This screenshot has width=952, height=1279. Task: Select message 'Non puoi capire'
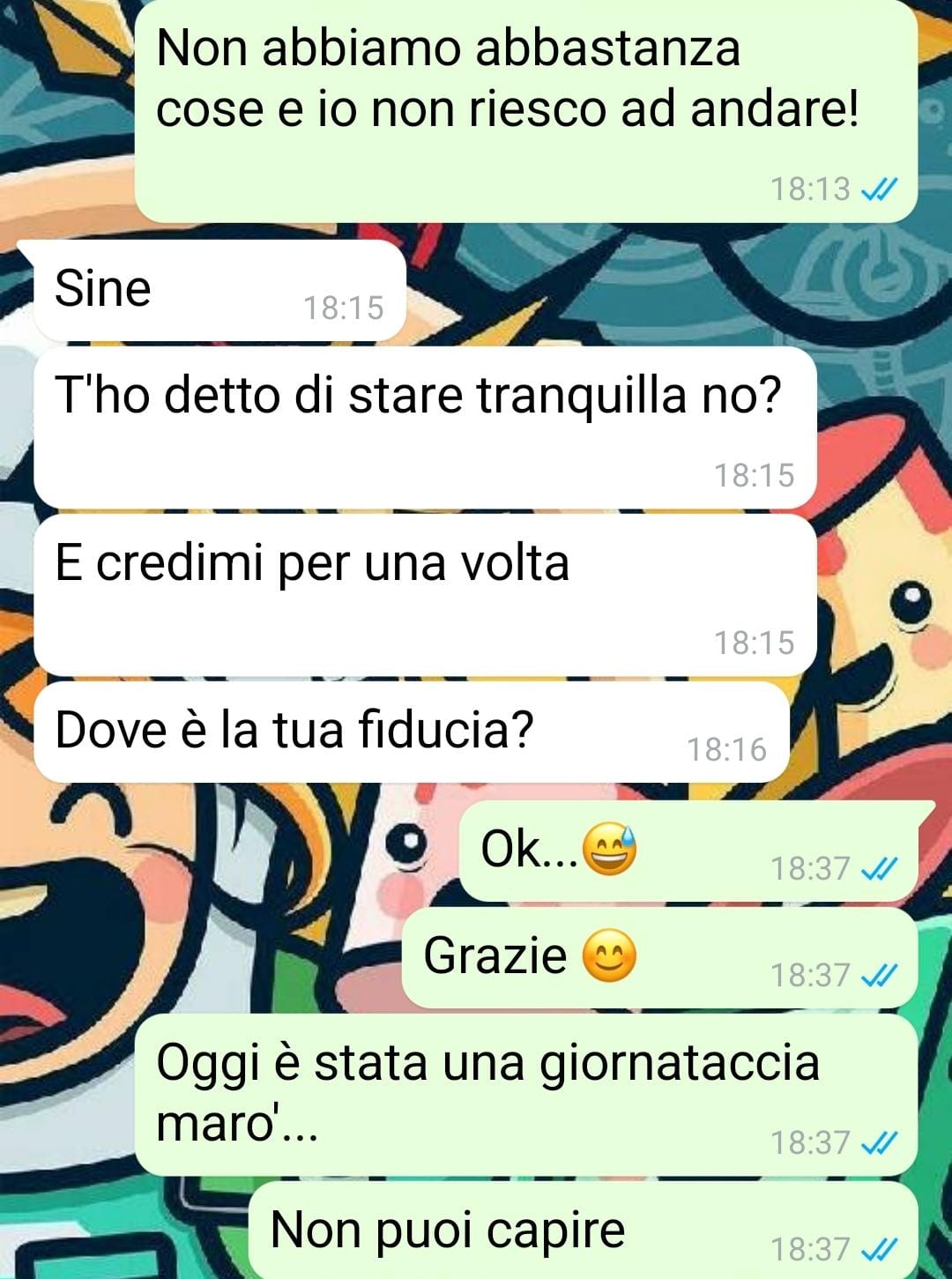[x=583, y=1230]
